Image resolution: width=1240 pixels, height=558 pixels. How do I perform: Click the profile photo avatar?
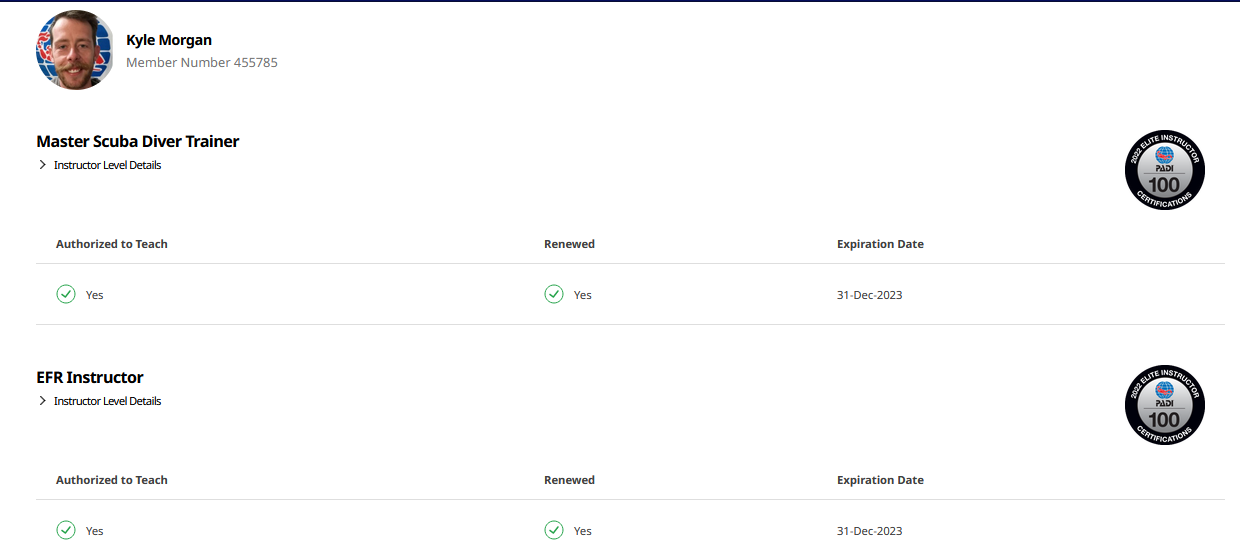pos(75,50)
